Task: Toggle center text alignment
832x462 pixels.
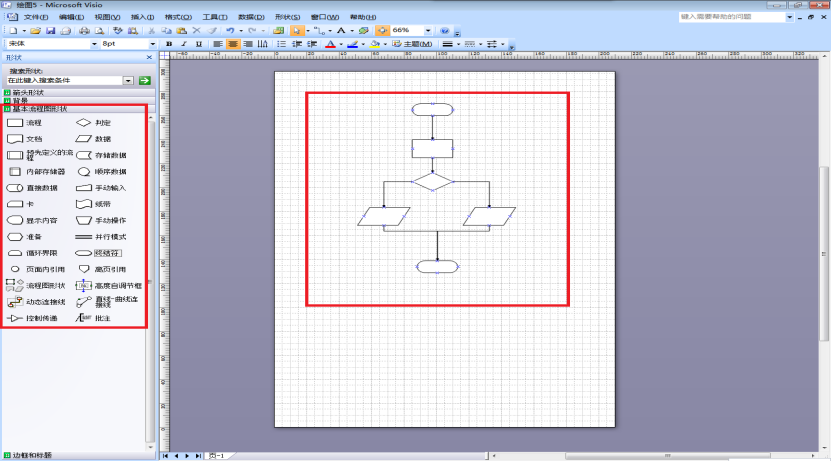Action: (232, 44)
